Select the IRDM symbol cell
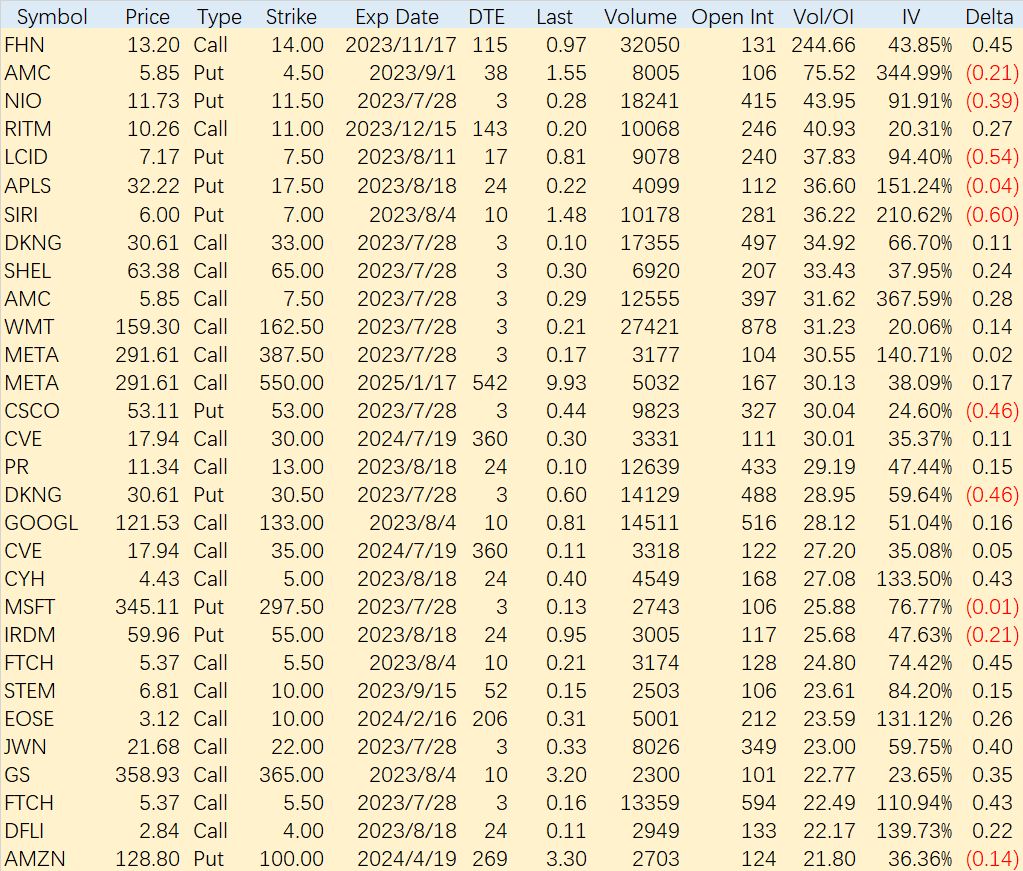 tap(29, 635)
